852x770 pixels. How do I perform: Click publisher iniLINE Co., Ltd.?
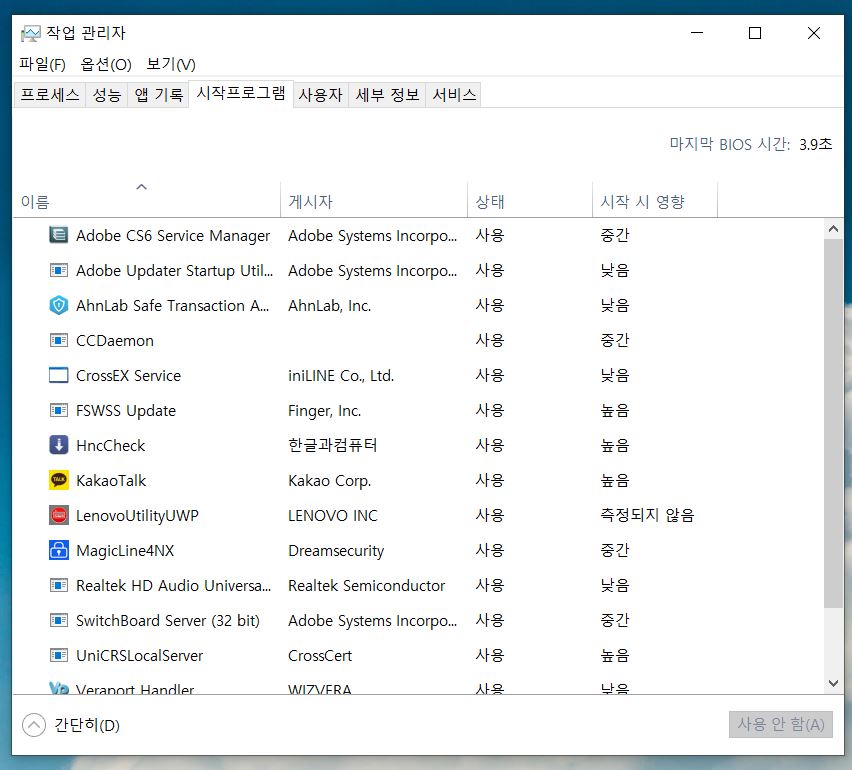coord(341,375)
